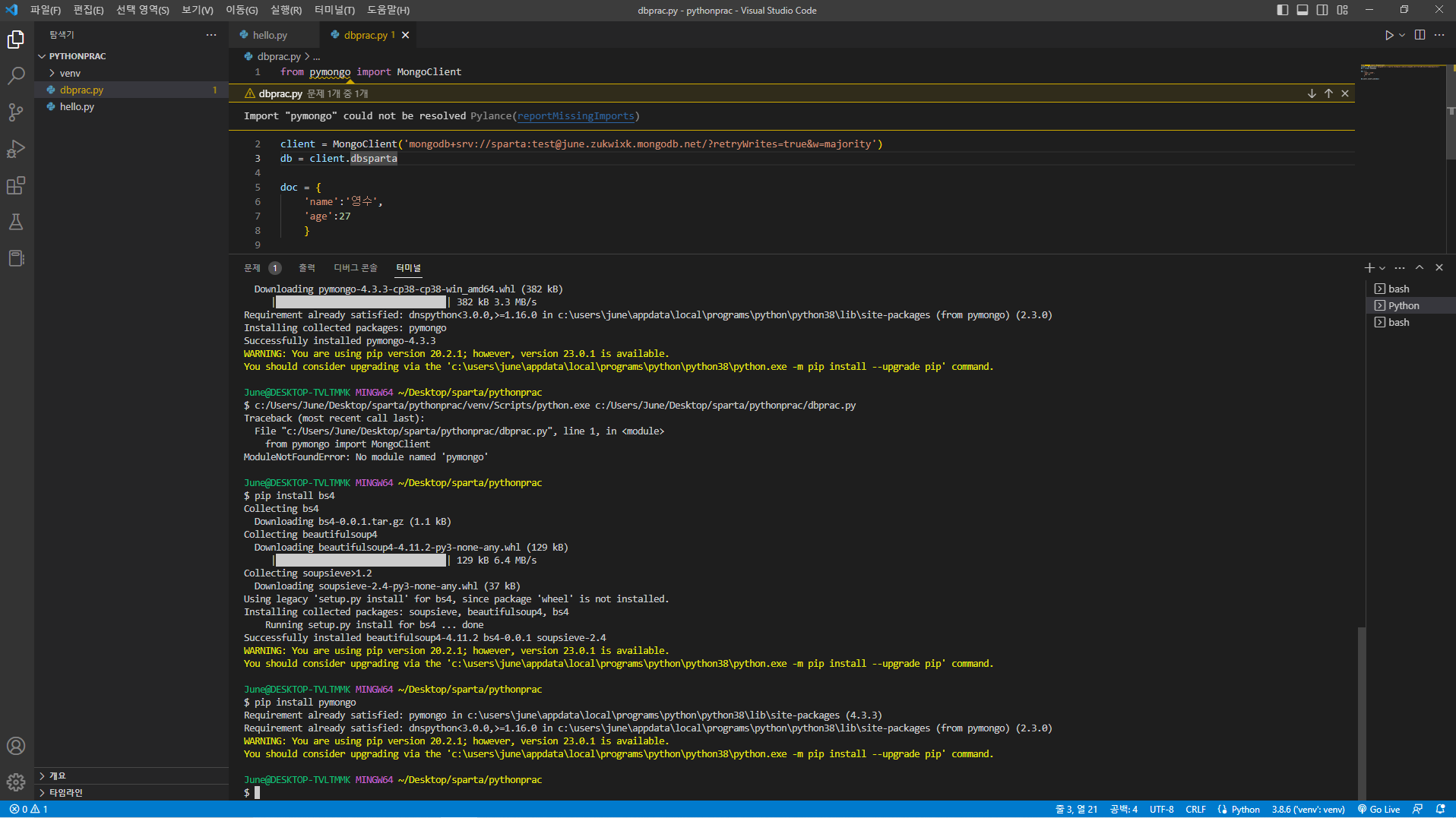Viewport: 1456px width, 818px height.
Task: Click errors and warnings status bar indicator
Action: pos(29,810)
